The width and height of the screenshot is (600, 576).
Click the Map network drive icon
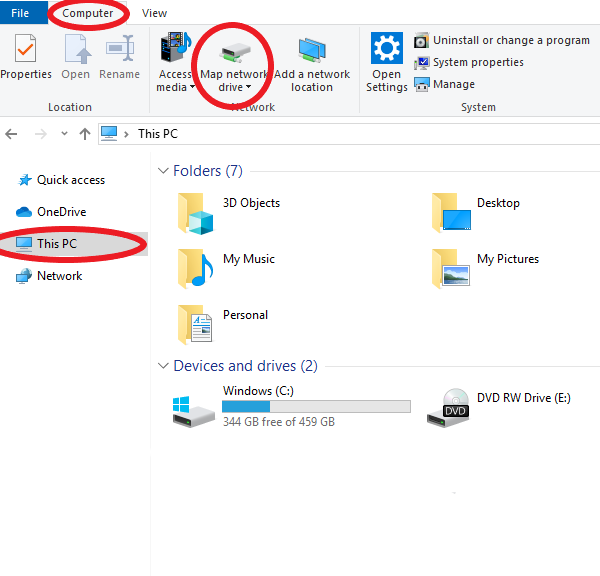tap(234, 50)
